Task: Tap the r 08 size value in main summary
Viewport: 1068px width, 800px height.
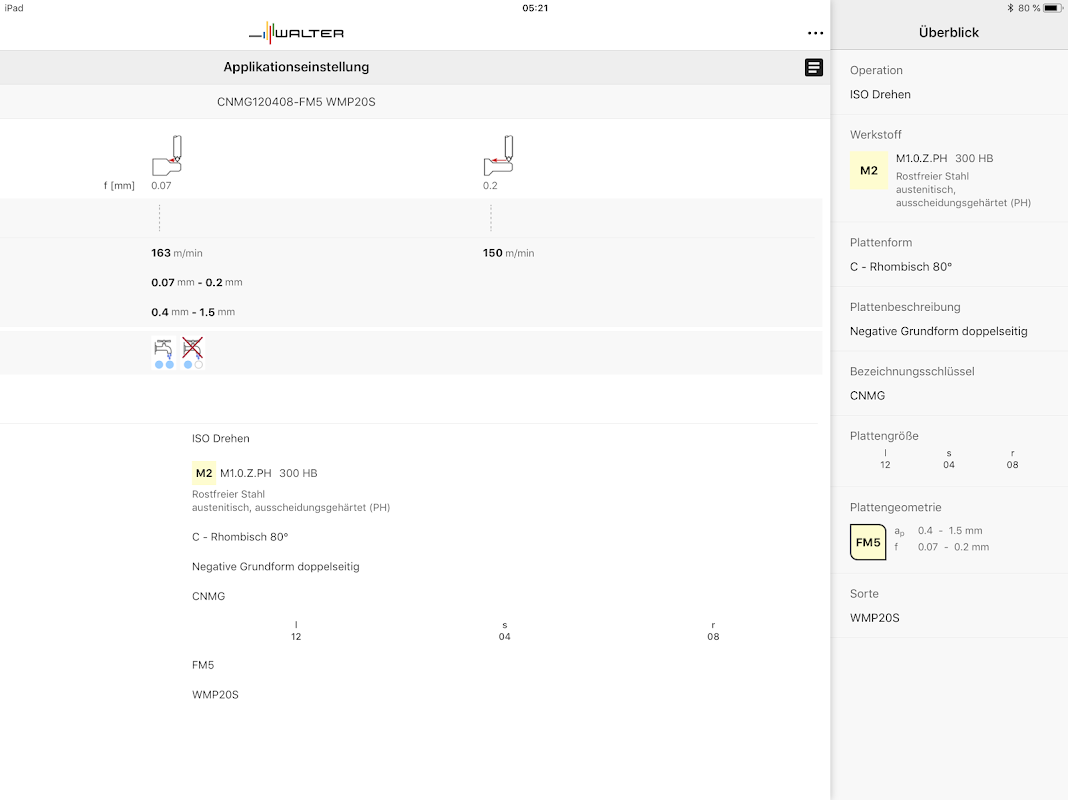Action: pyautogui.click(x=713, y=631)
